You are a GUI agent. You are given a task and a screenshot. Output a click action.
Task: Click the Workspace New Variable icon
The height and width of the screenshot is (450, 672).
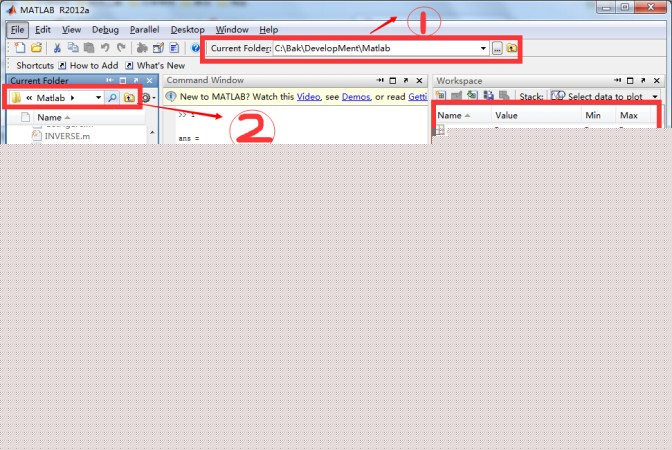click(441, 95)
